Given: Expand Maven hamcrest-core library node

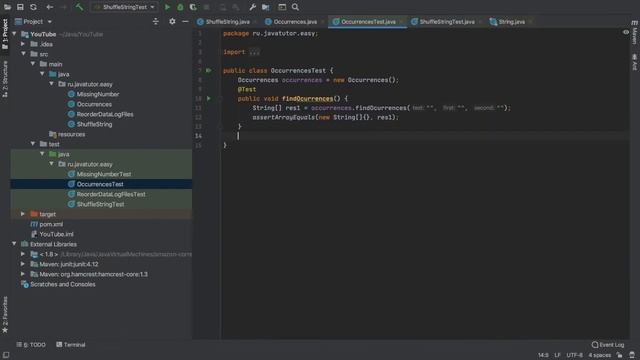Looking at the screenshot, I should (23, 274).
